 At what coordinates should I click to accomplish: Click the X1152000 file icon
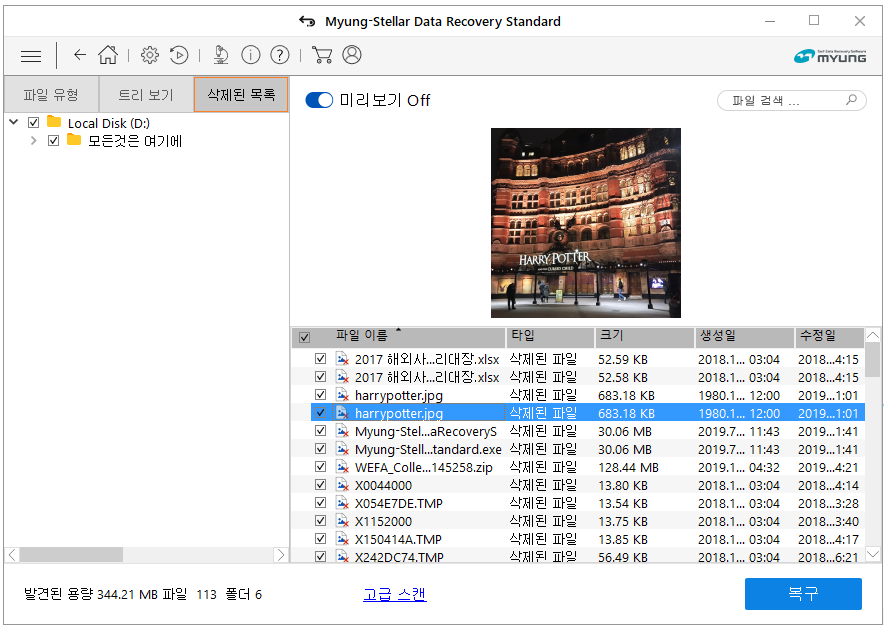point(342,521)
